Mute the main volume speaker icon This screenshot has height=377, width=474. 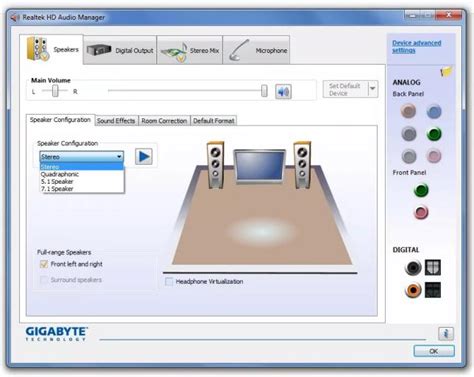pyautogui.click(x=283, y=91)
